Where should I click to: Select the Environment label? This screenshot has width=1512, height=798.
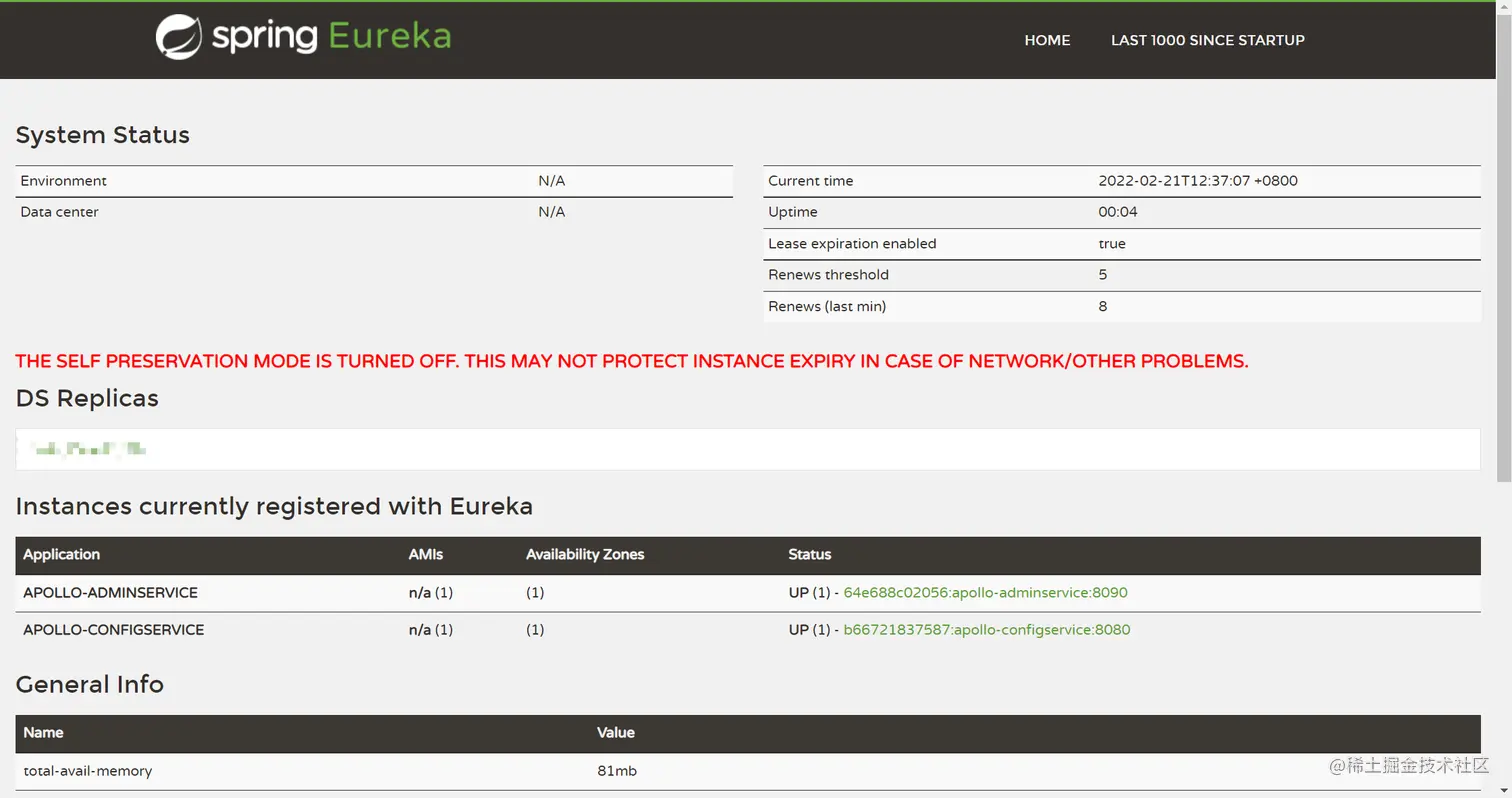[63, 181]
